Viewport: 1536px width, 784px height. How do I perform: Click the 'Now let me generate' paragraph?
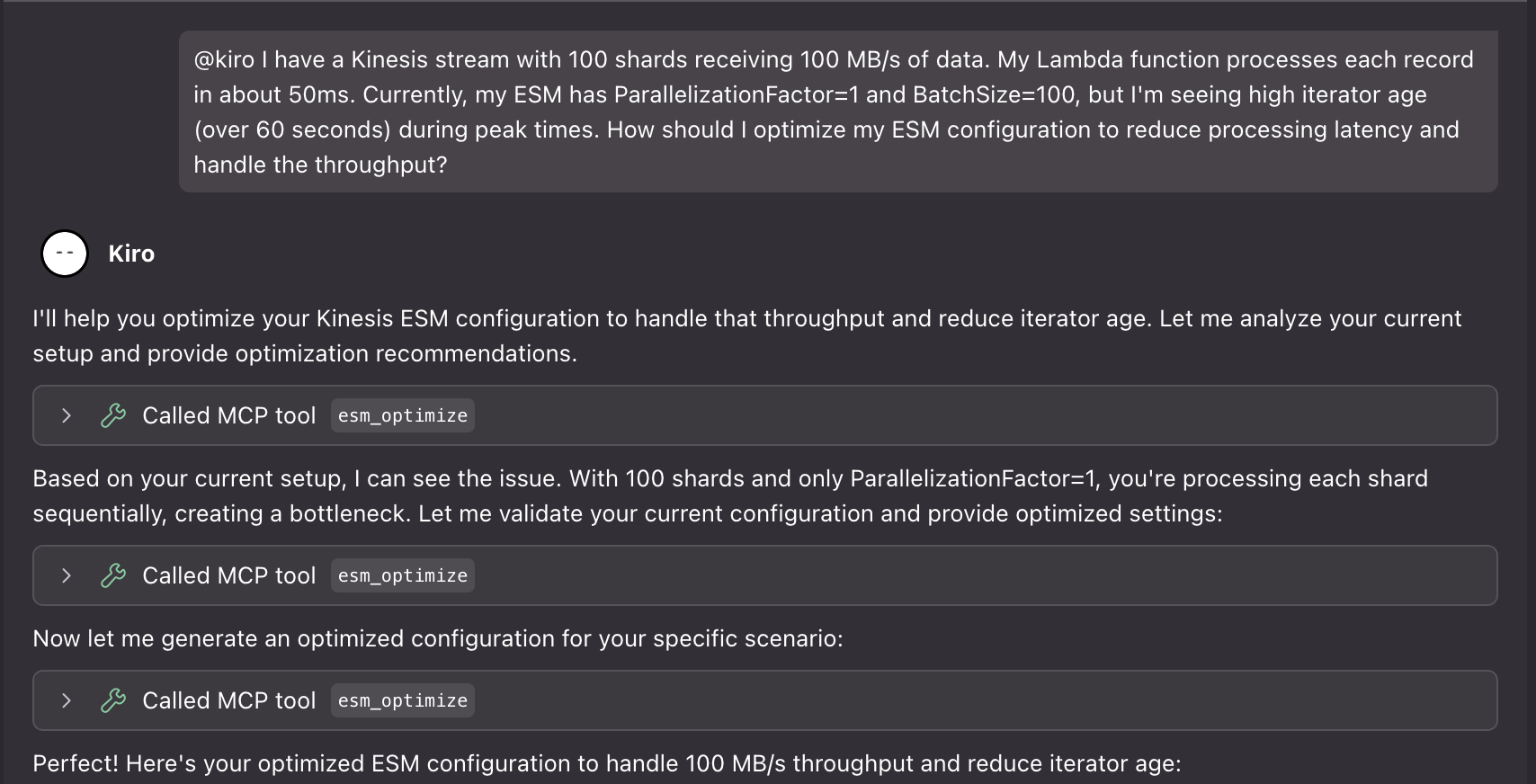tap(437, 638)
